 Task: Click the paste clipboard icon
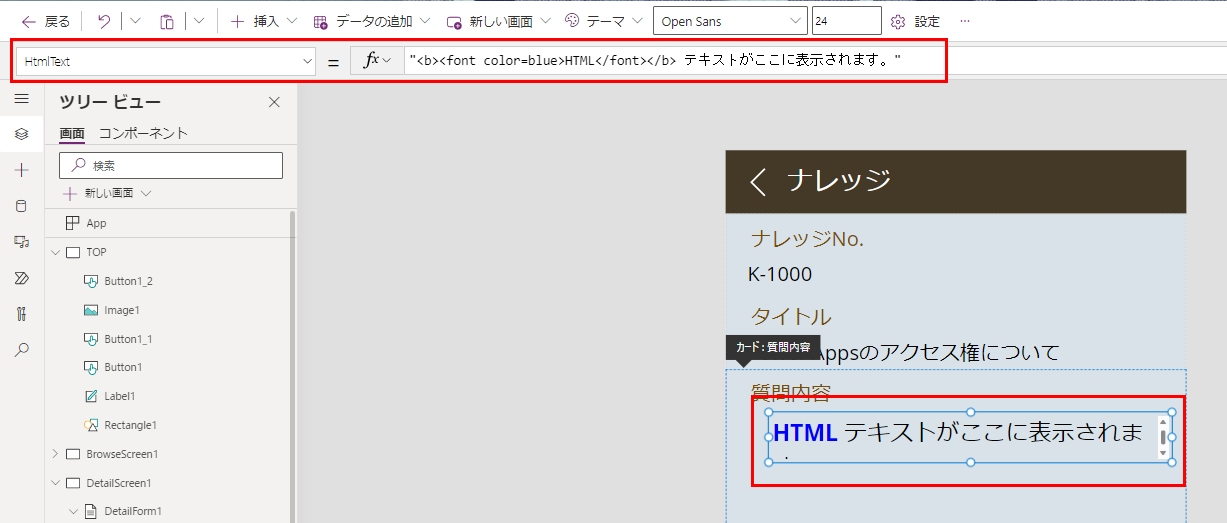[x=167, y=21]
